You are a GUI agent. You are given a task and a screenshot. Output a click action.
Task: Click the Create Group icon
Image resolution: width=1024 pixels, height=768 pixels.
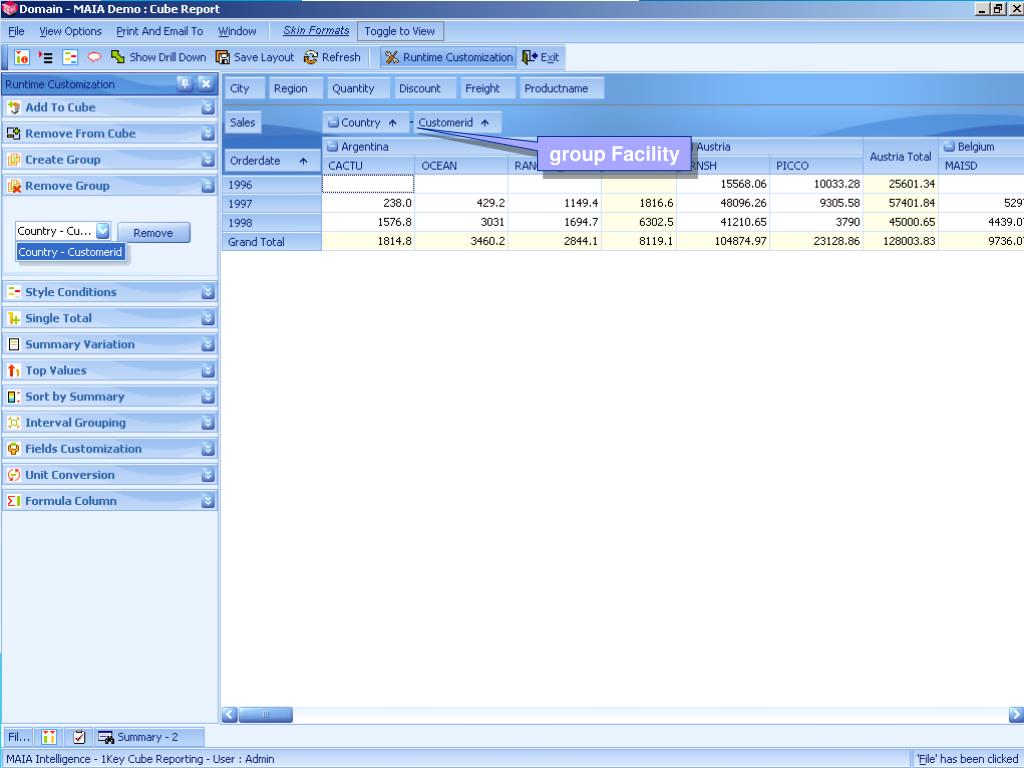[14, 160]
